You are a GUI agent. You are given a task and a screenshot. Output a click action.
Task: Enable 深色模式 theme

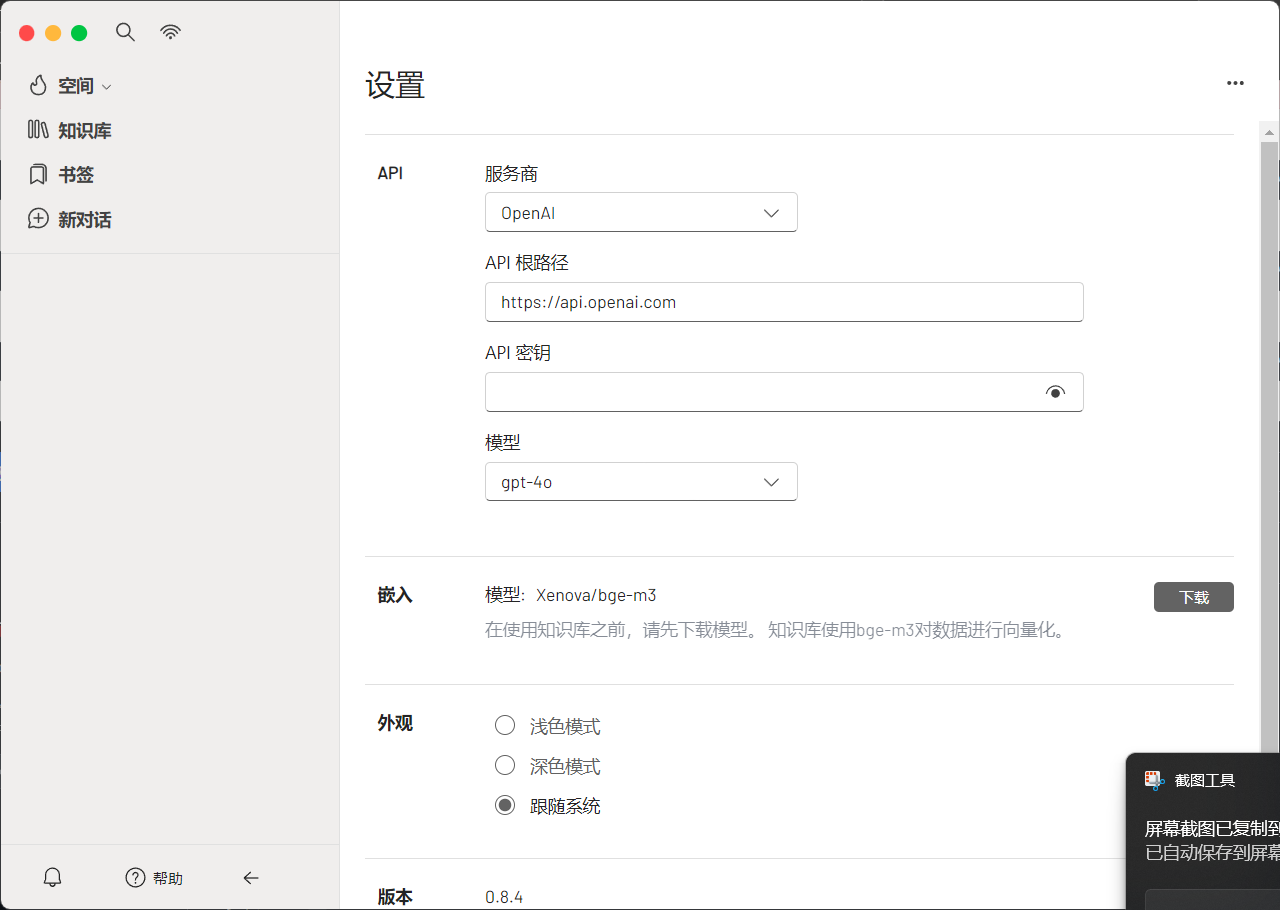point(505,764)
